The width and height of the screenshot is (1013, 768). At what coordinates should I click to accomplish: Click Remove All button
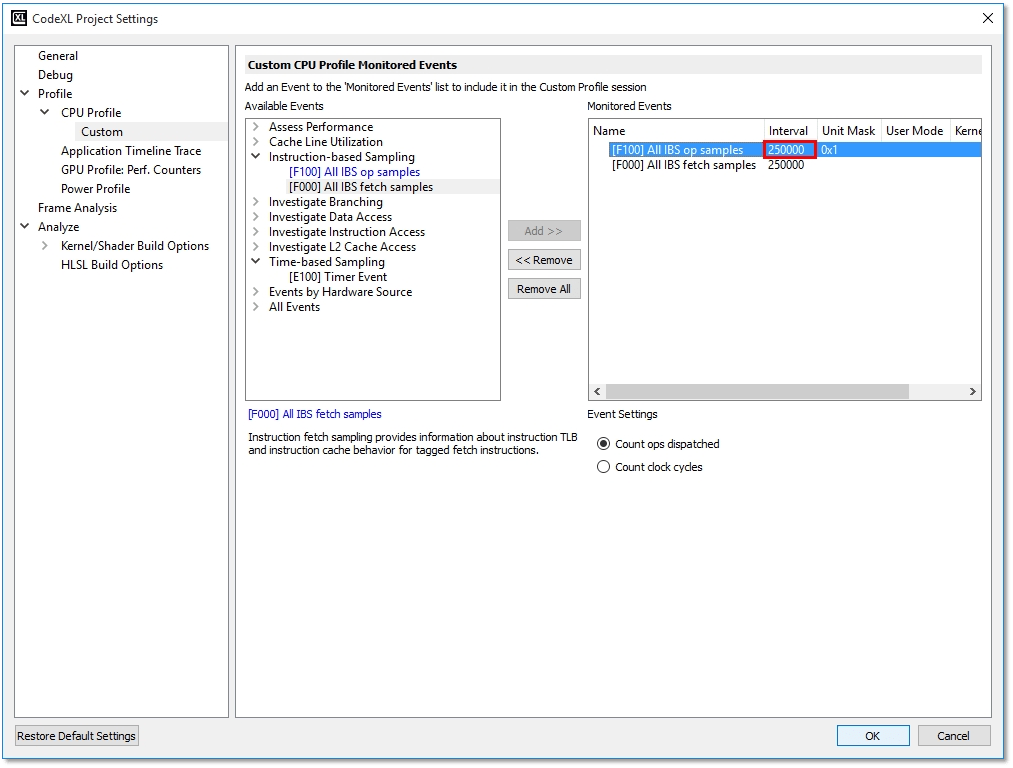pos(544,289)
